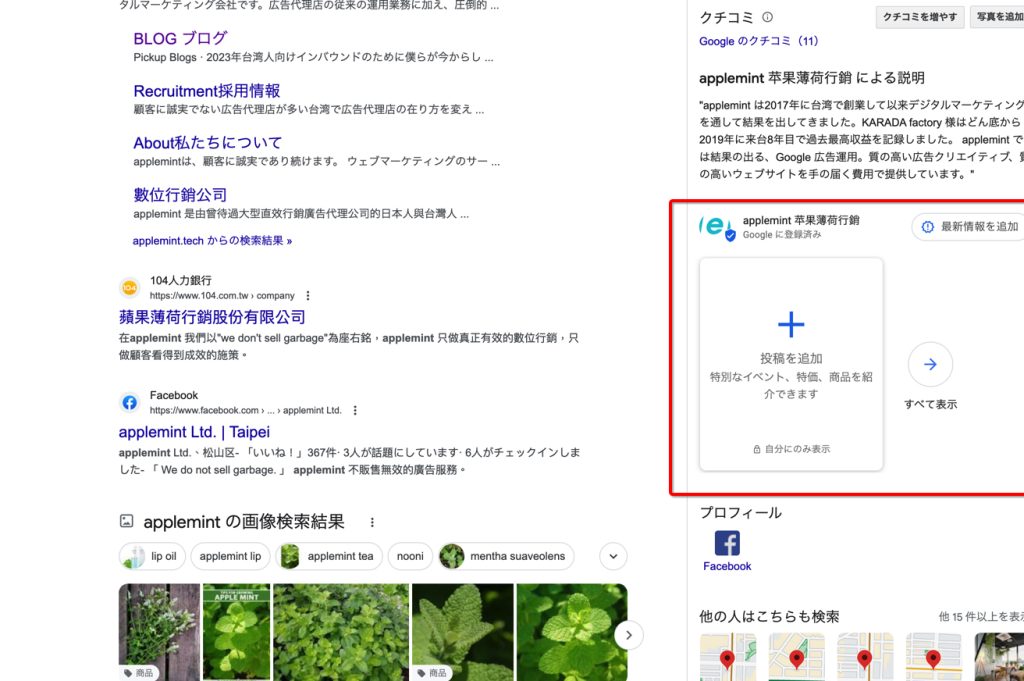
Task: Click the クチコミを増やす button
Action: click(920, 17)
